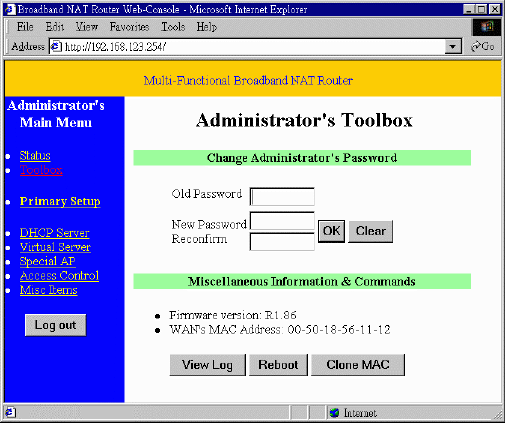The height and width of the screenshot is (423, 505).
Task: Click the Reboot button
Action: (278, 365)
